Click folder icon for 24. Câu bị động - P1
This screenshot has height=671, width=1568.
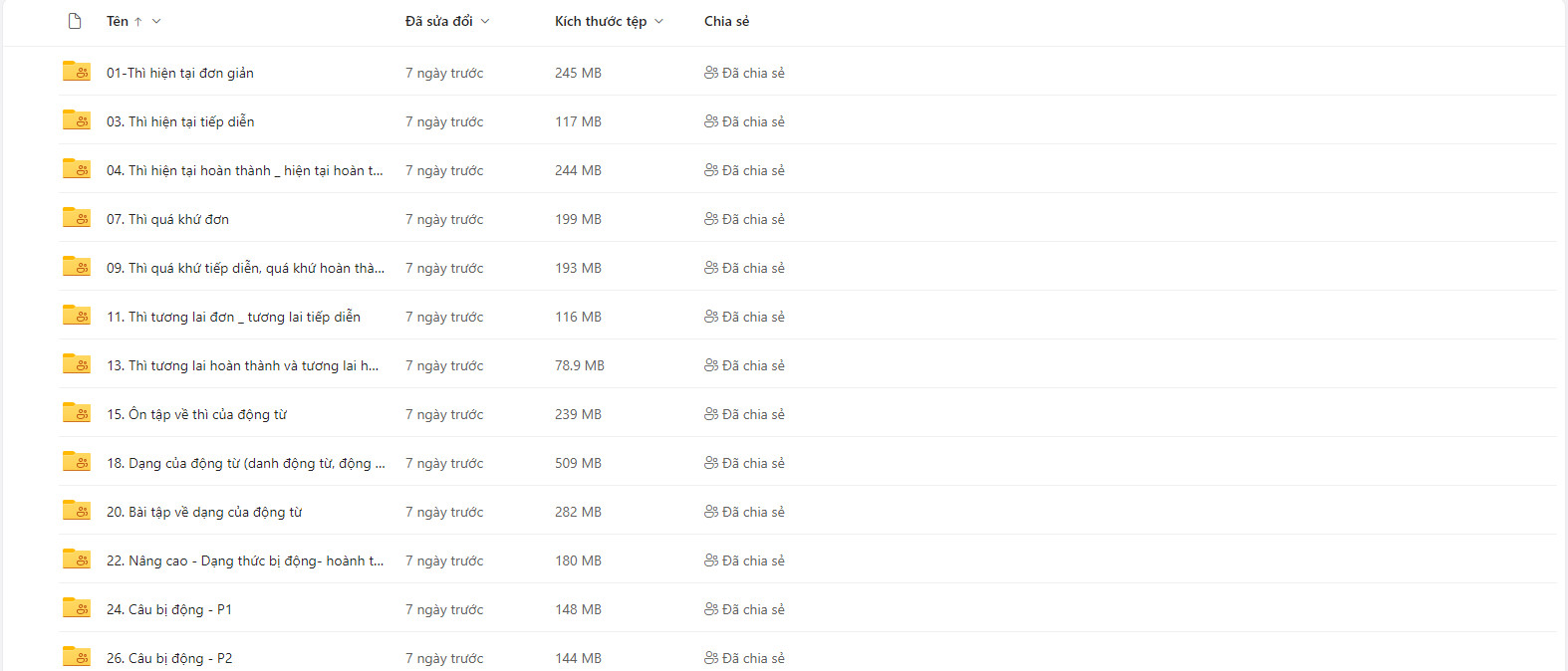point(77,608)
